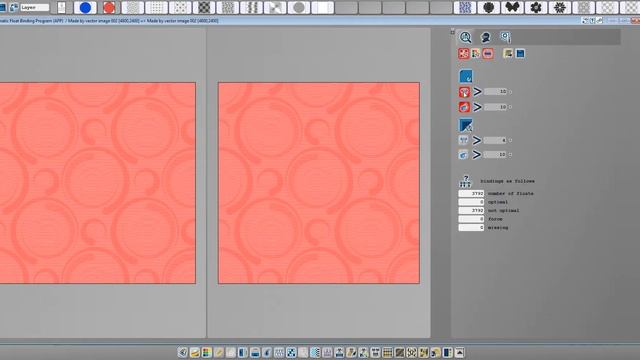Select the blue circle thumbnail

(x=85, y=7)
